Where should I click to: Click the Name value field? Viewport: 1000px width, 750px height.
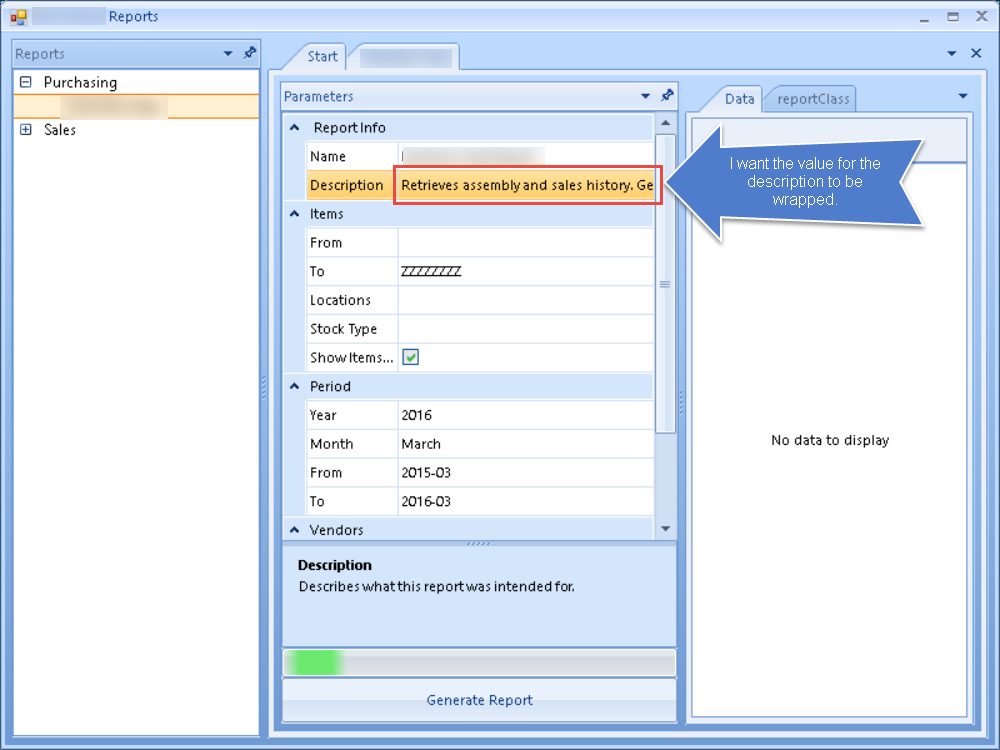[x=526, y=156]
